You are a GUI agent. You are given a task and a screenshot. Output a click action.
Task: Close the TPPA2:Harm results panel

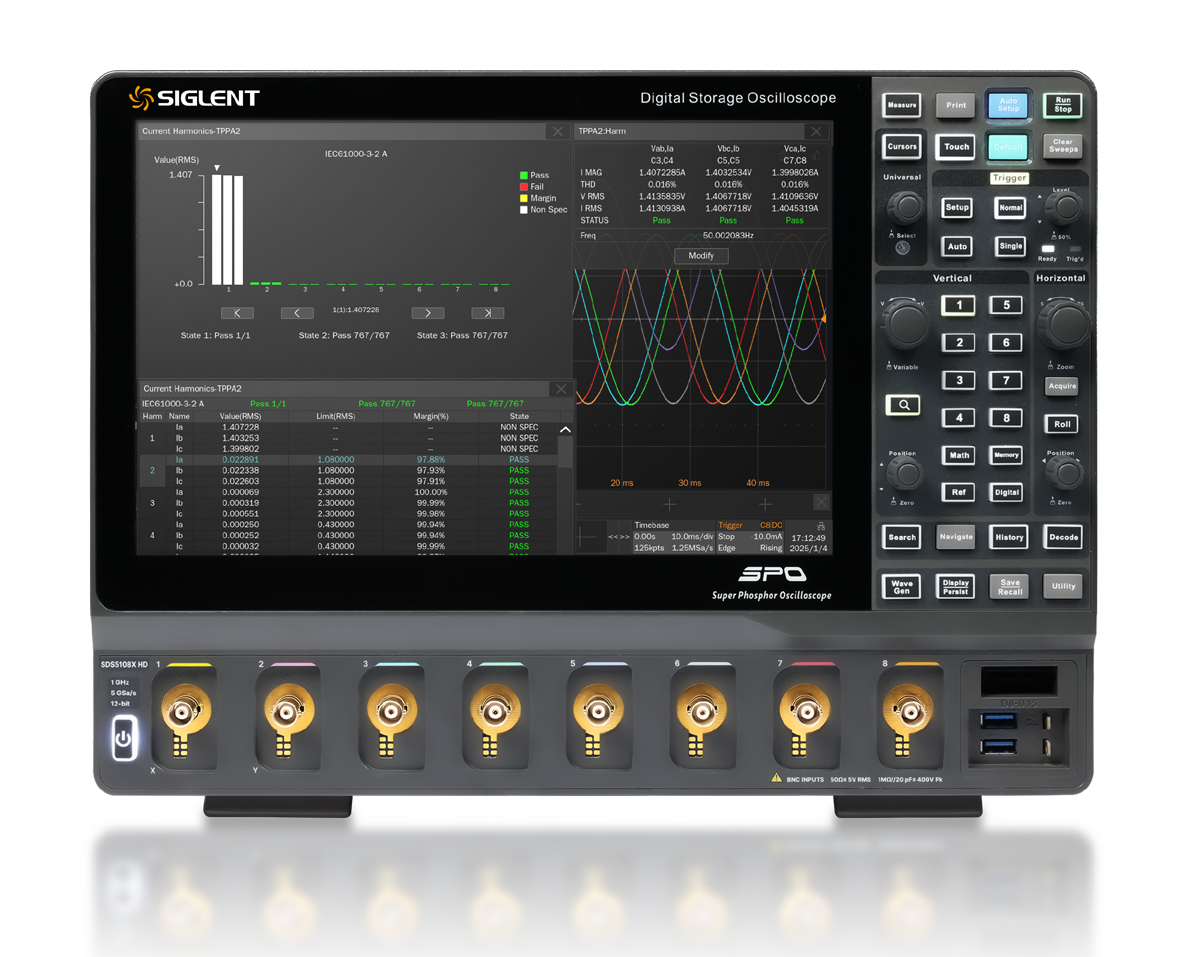pos(816,131)
